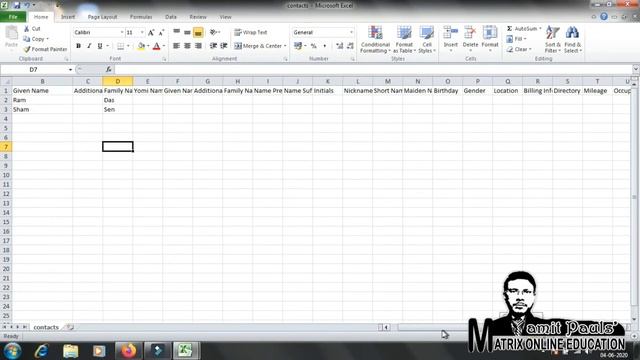
Task: Open the font size dropdown
Action: (142, 32)
